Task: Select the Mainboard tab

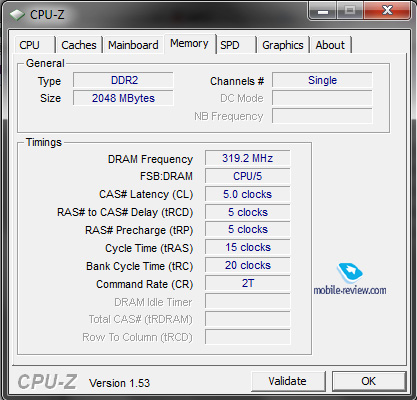Action: pos(133,45)
